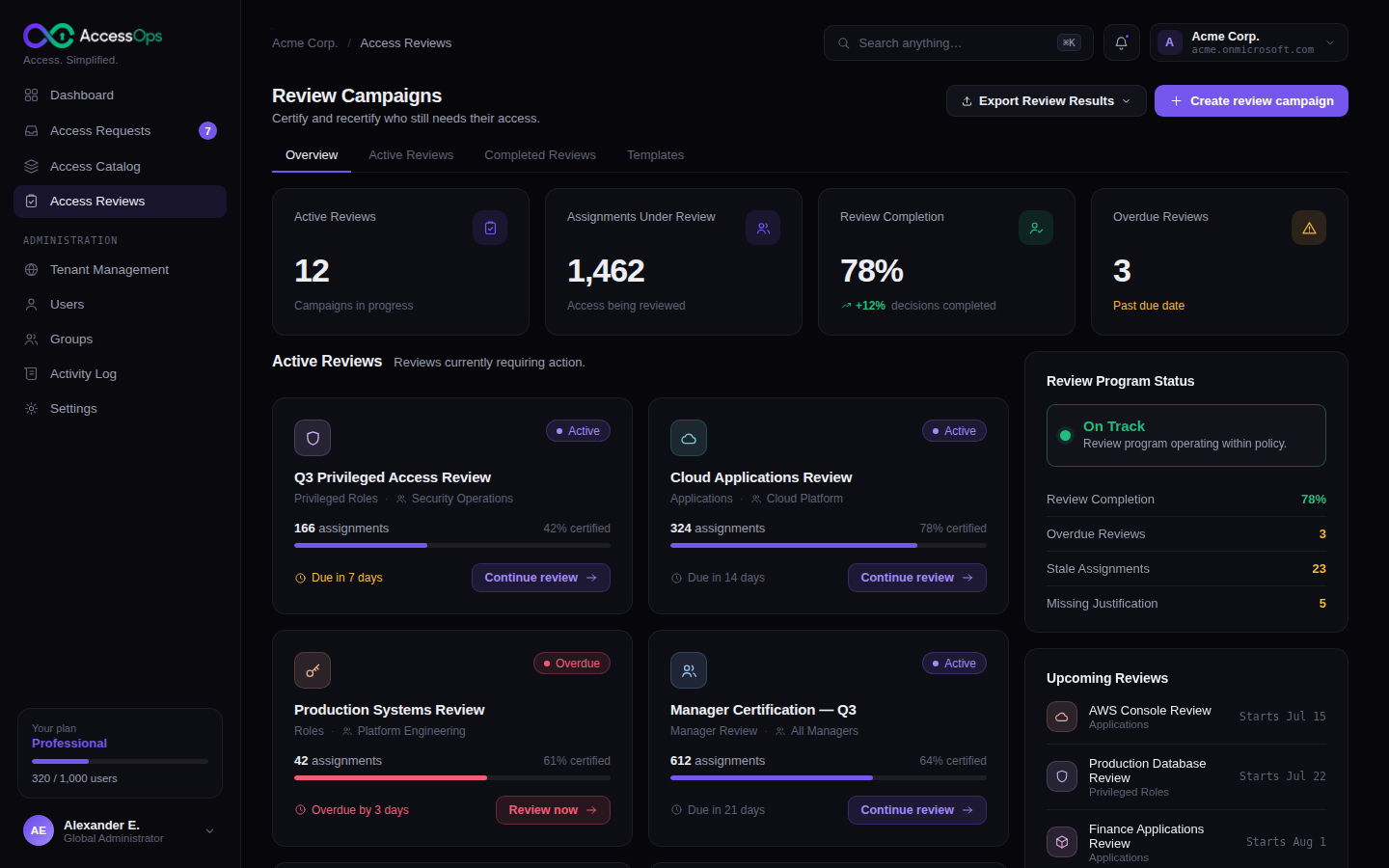The width and height of the screenshot is (1389, 868).
Task: Click Create review campaign button
Action: pos(1251,100)
